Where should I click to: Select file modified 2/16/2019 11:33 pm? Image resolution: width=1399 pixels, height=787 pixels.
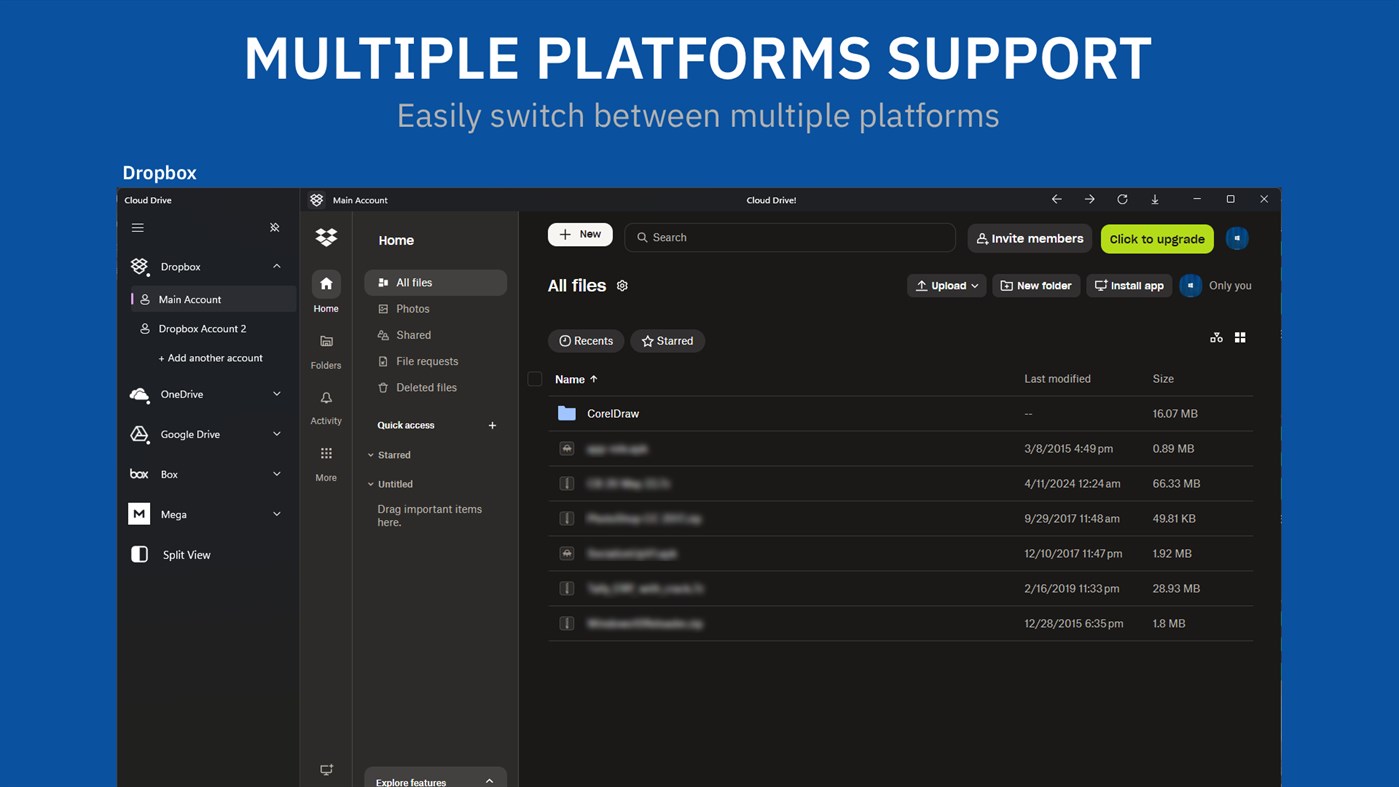(900, 588)
